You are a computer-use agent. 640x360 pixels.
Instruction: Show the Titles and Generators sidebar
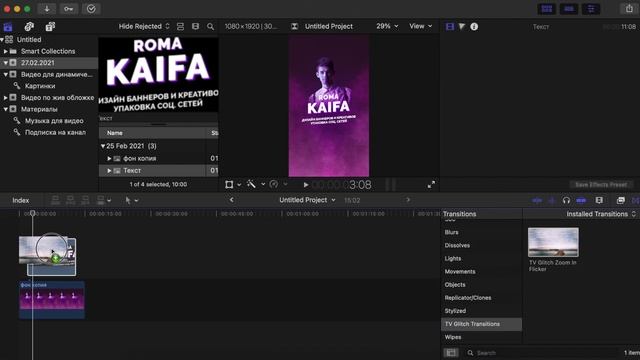(x=50, y=27)
